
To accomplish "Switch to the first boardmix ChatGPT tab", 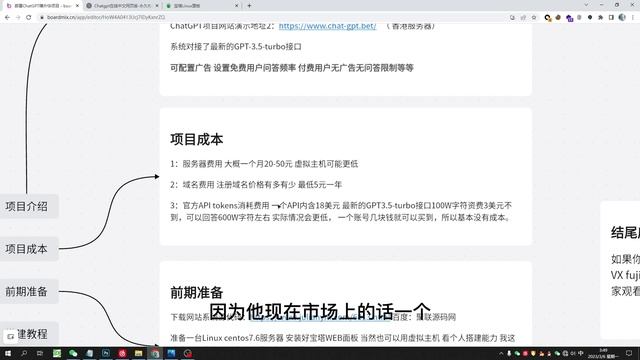I will point(41,6).
